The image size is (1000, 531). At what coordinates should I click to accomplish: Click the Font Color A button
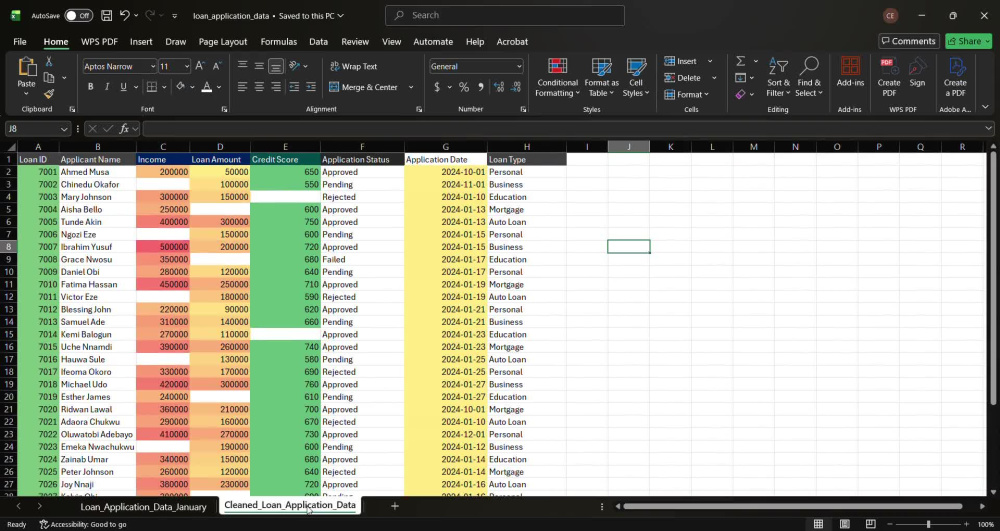pos(207,87)
